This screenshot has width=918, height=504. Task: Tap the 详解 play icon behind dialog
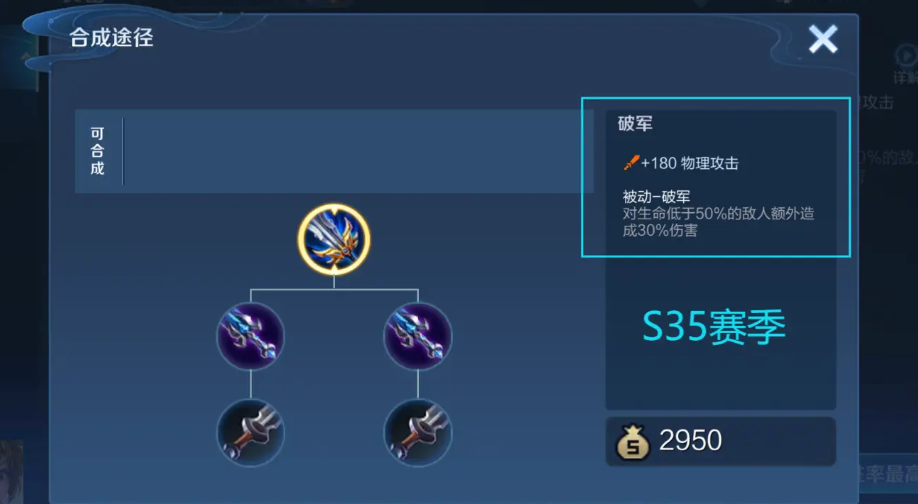click(905, 56)
